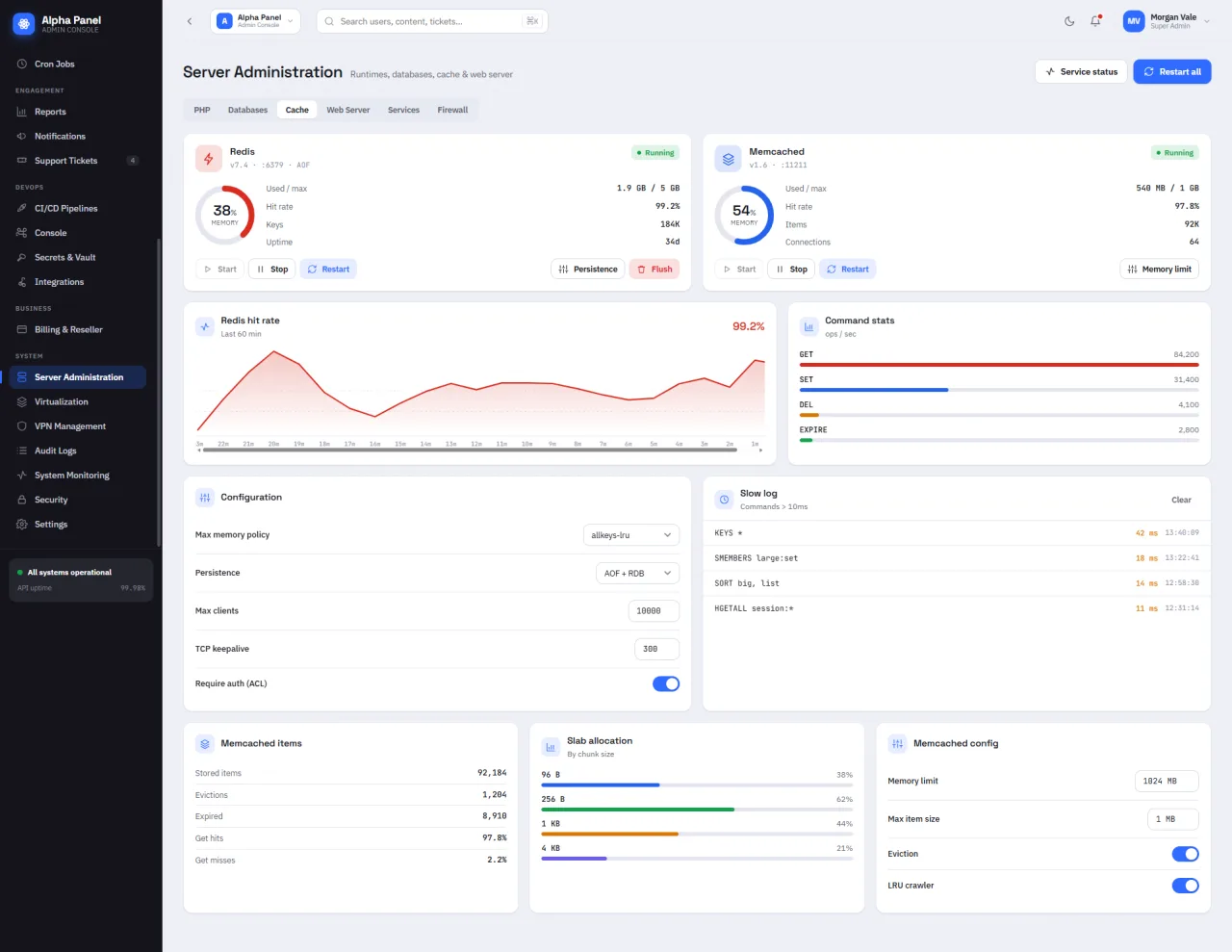Click the Restart all button
Viewport: 1232px width, 952px height.
click(x=1172, y=72)
